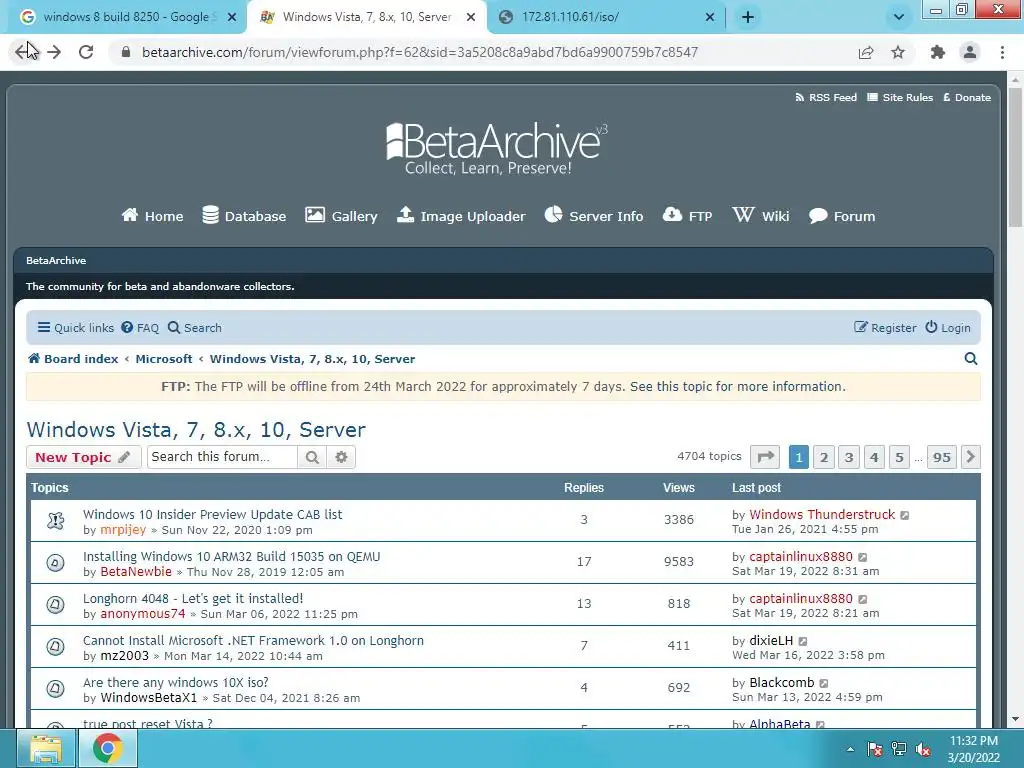Go to page 5 of topics
Viewport: 1024px width, 768px height.
899,457
